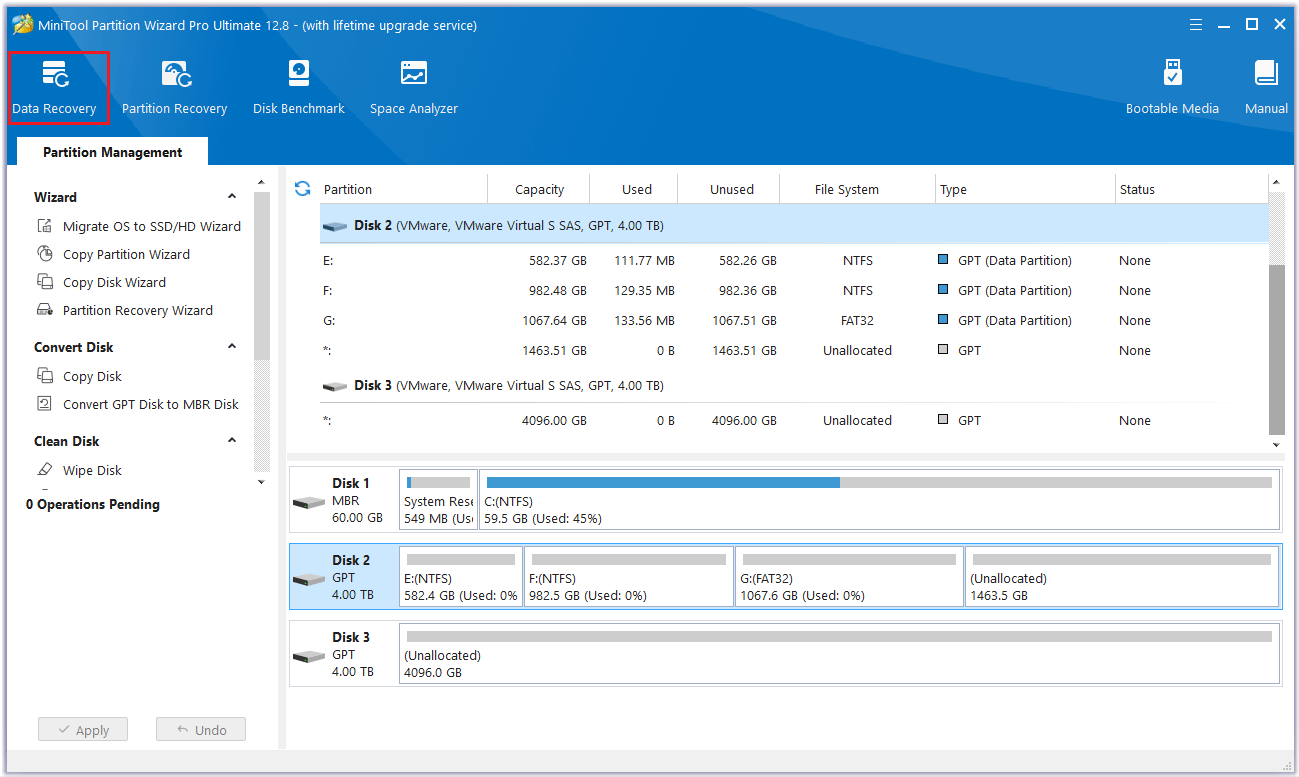Image resolution: width=1299 pixels, height=777 pixels.
Task: Click FAT32 file system cell
Action: (x=858, y=320)
